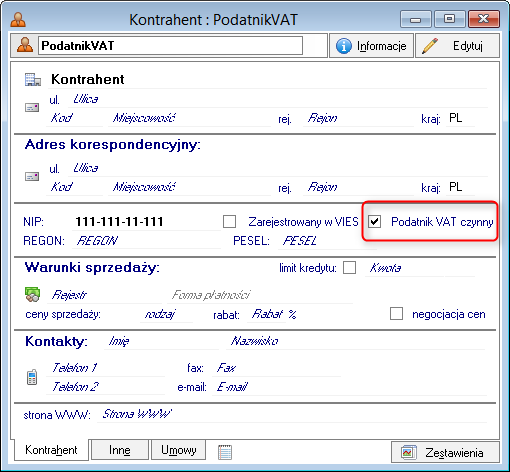Click the Imię contact field
This screenshot has height=472, width=510.
161,341
